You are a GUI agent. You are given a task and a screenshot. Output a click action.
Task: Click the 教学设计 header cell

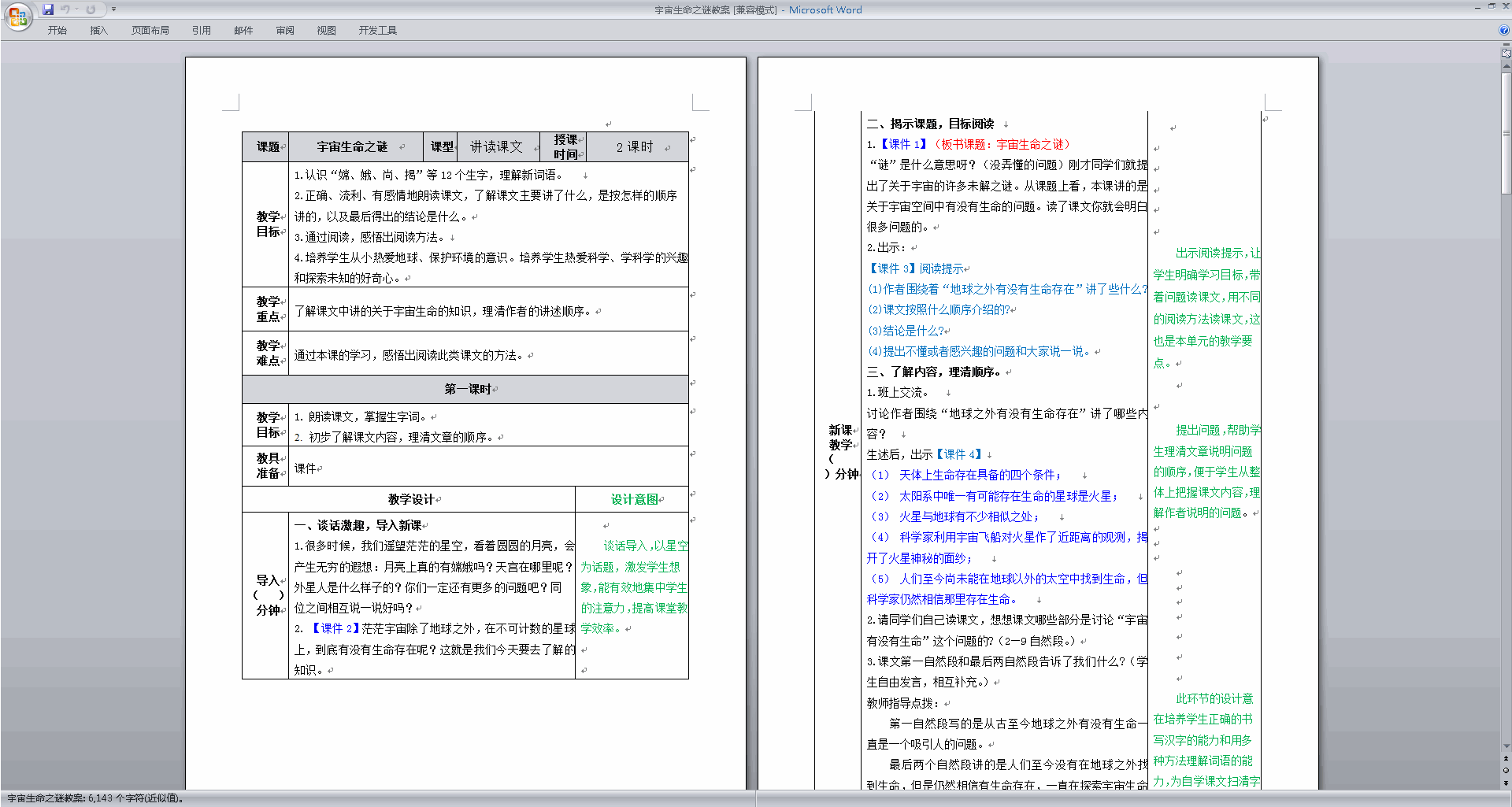409,499
